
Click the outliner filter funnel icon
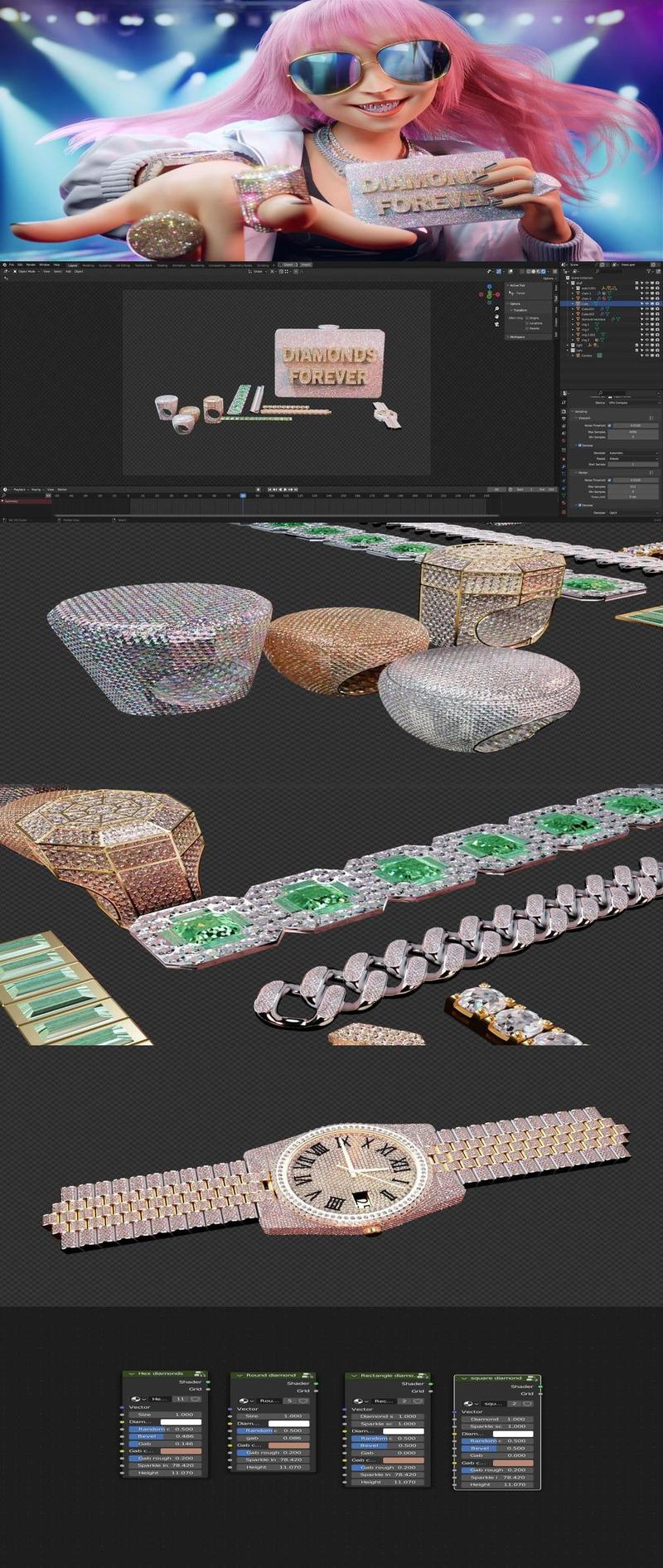(x=648, y=272)
